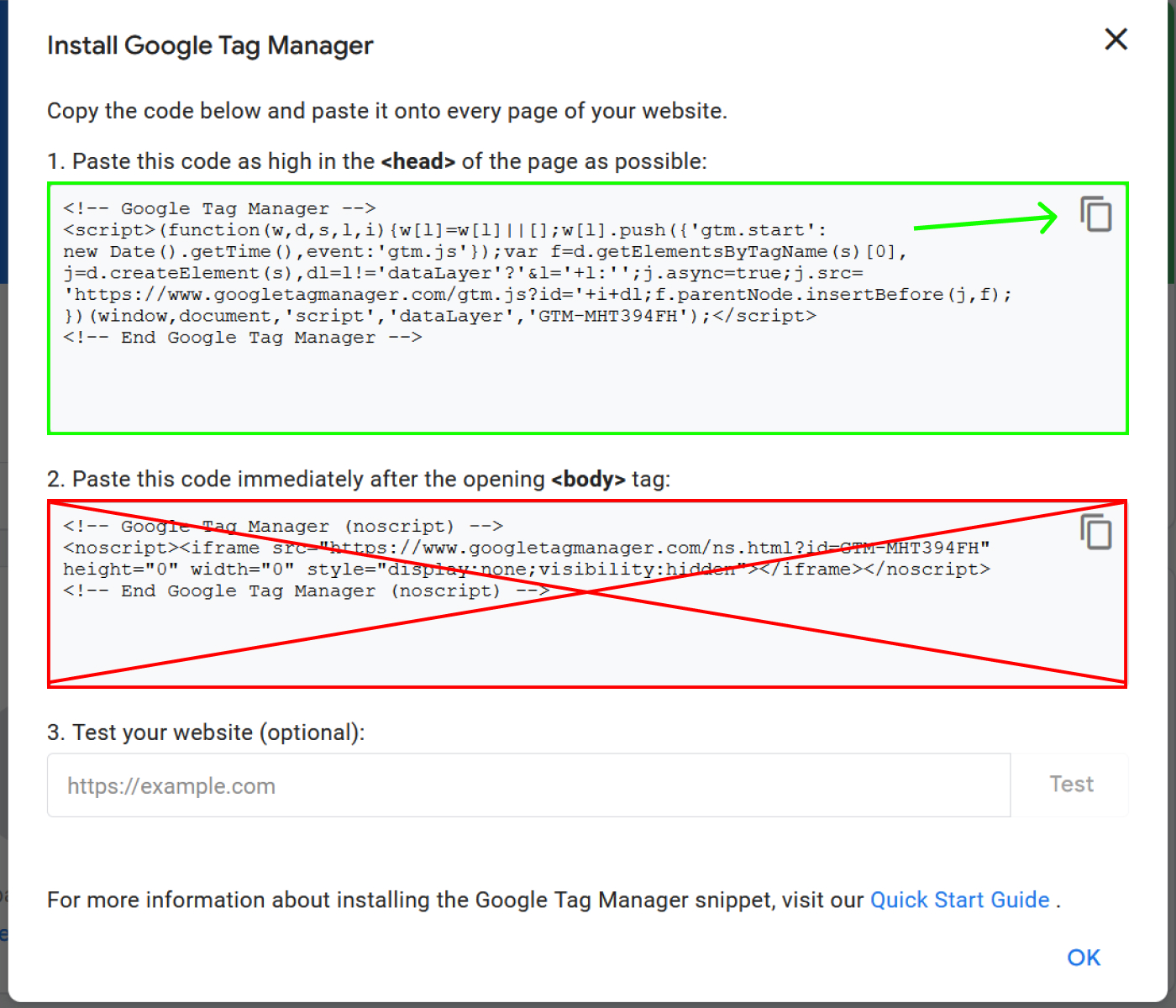Click "Copy the code below and paste" instruction
1176x1008 pixels.
point(387,111)
